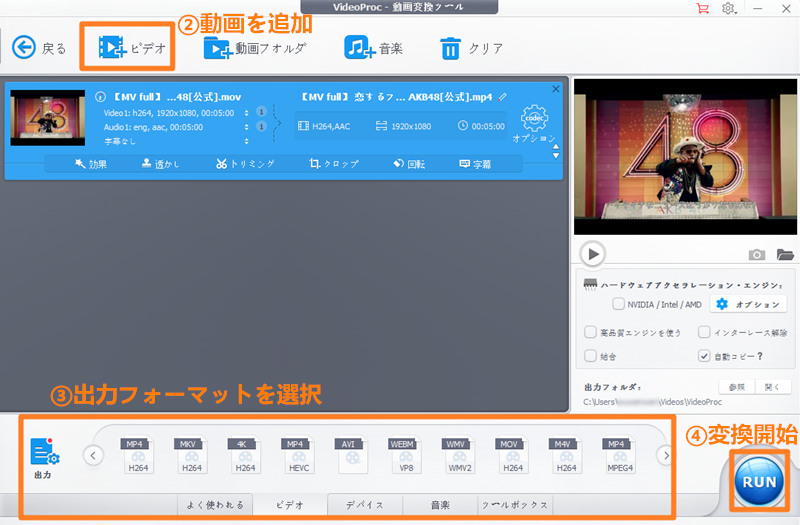Click the video thumbnail in the list
The image size is (800, 525).
point(48,118)
